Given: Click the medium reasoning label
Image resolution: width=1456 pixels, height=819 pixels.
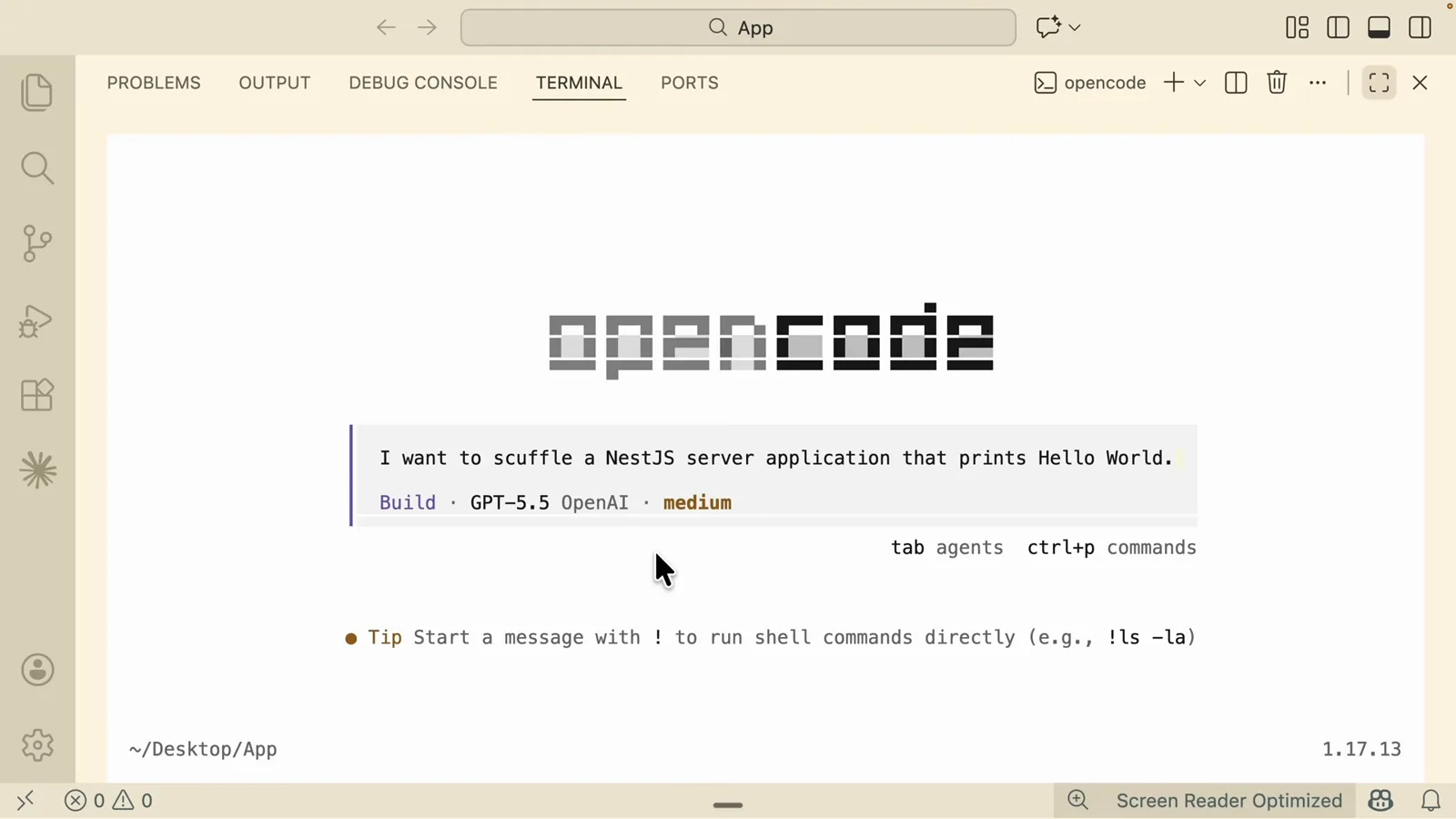Looking at the screenshot, I should pyautogui.click(x=697, y=502).
